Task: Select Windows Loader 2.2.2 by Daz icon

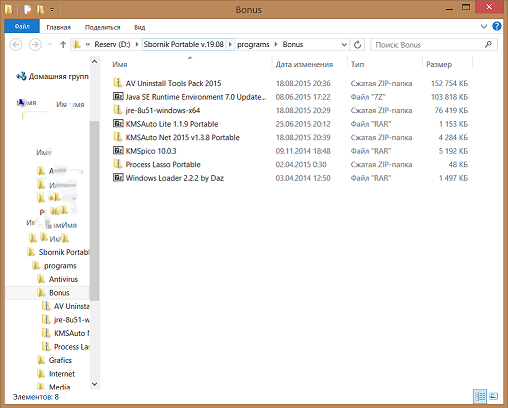Action: click(x=118, y=177)
